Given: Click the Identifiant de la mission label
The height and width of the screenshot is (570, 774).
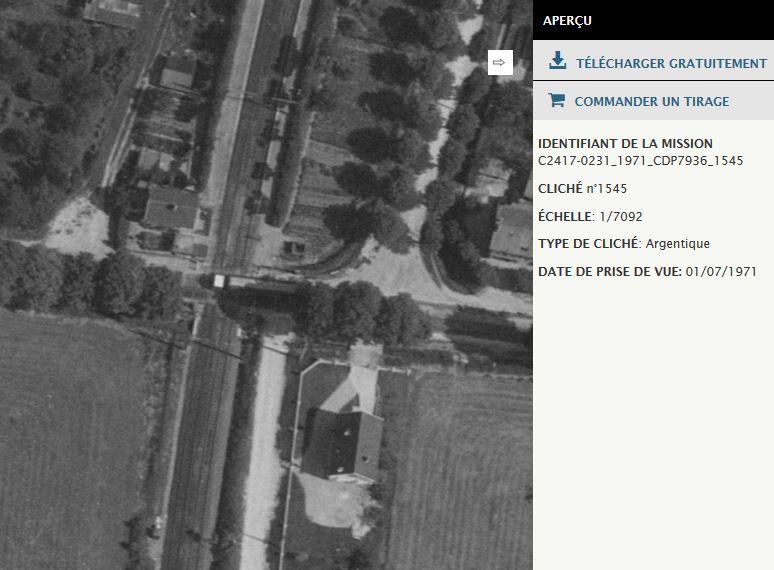Looking at the screenshot, I should click(625, 144).
